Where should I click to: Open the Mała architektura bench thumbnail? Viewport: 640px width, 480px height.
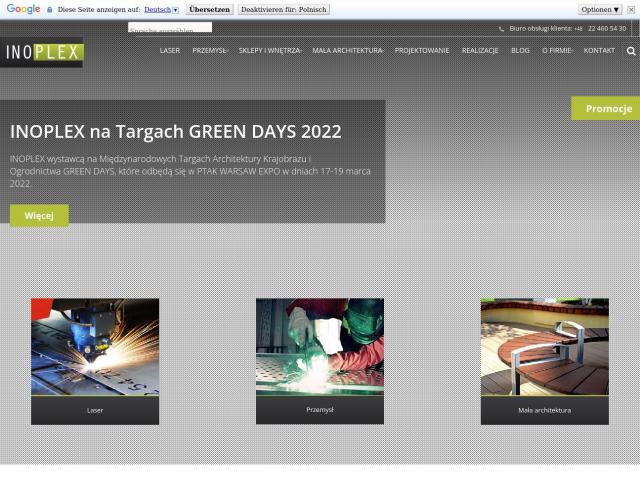544,347
